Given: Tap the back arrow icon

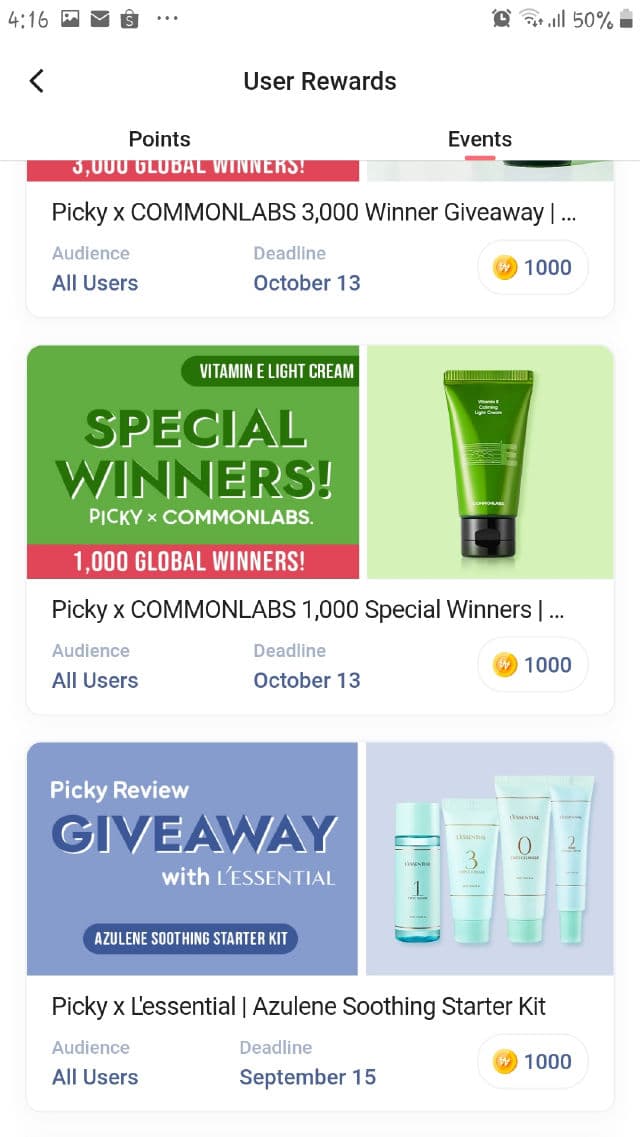Looking at the screenshot, I should (36, 80).
